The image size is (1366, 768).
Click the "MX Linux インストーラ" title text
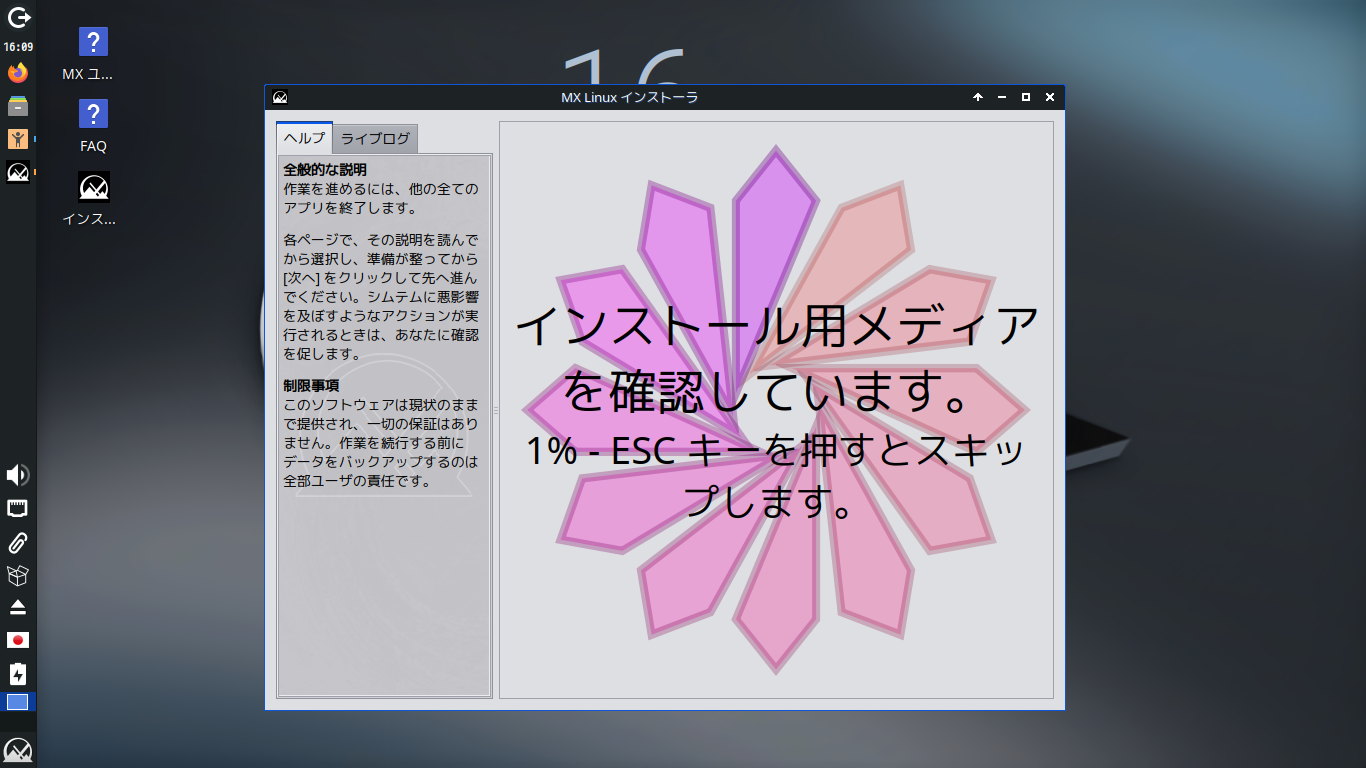tap(629, 97)
